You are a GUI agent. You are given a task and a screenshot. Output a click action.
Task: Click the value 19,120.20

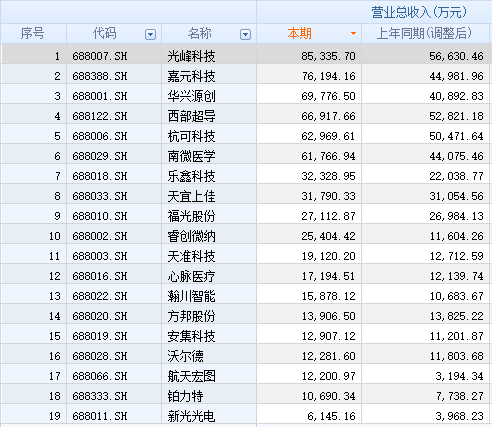pyautogui.click(x=329, y=256)
